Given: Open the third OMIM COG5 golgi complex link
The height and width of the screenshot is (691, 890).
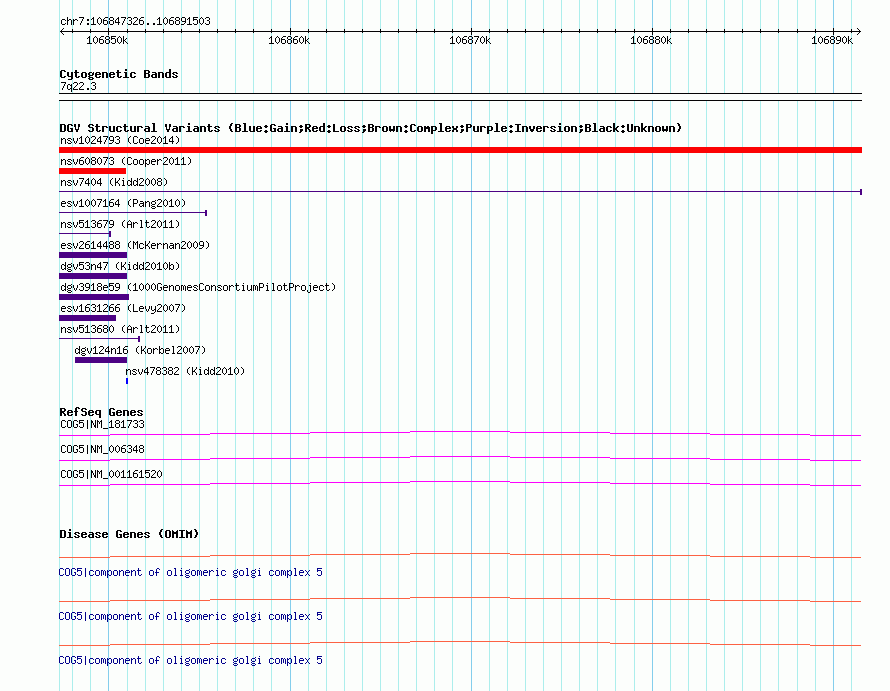Looking at the screenshot, I should click(x=191, y=660).
